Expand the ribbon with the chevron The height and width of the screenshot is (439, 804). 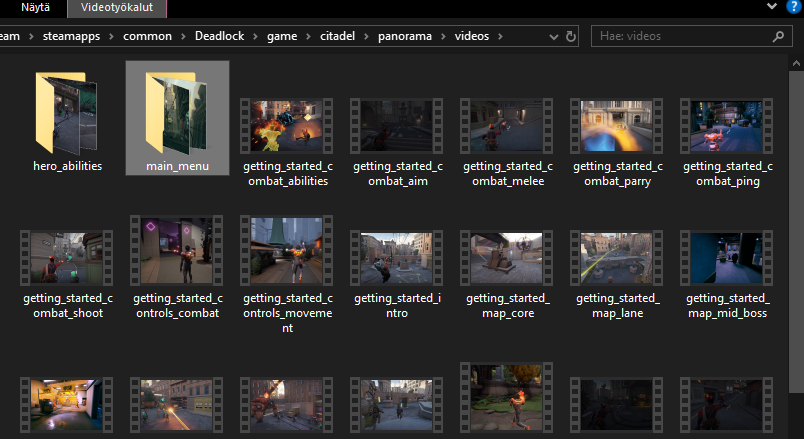tap(772, 6)
